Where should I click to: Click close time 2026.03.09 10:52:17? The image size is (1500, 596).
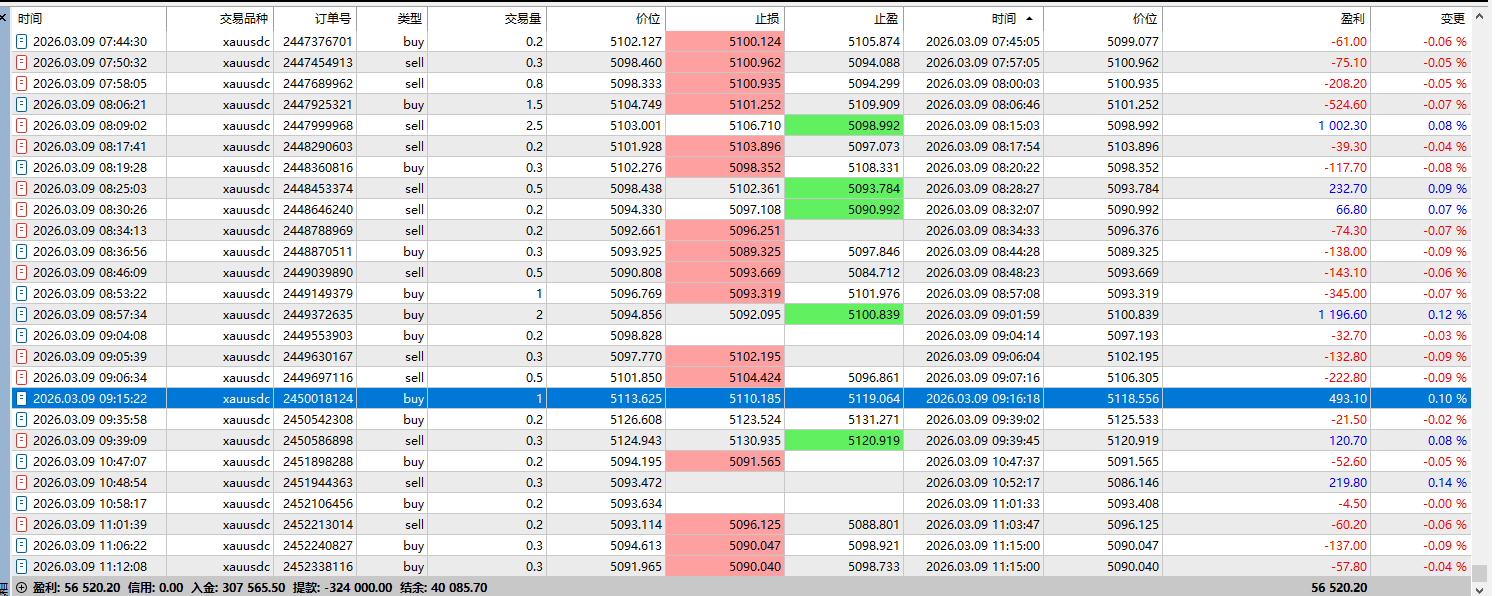(983, 482)
